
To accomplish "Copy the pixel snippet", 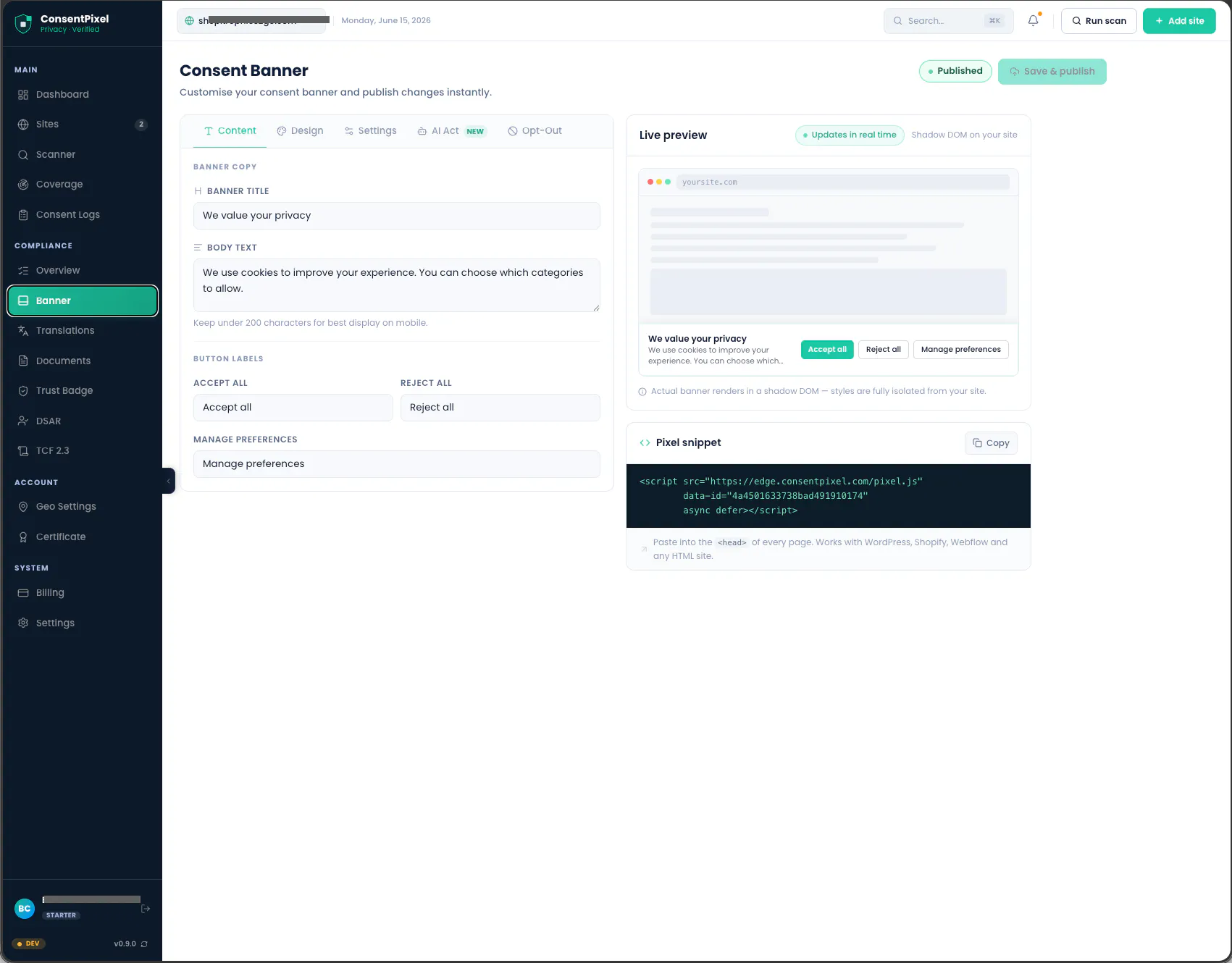I will [991, 443].
